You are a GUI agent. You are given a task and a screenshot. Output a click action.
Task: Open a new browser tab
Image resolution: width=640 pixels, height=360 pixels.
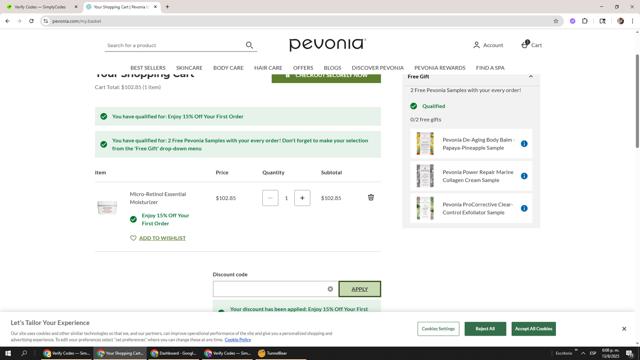pos(167,7)
